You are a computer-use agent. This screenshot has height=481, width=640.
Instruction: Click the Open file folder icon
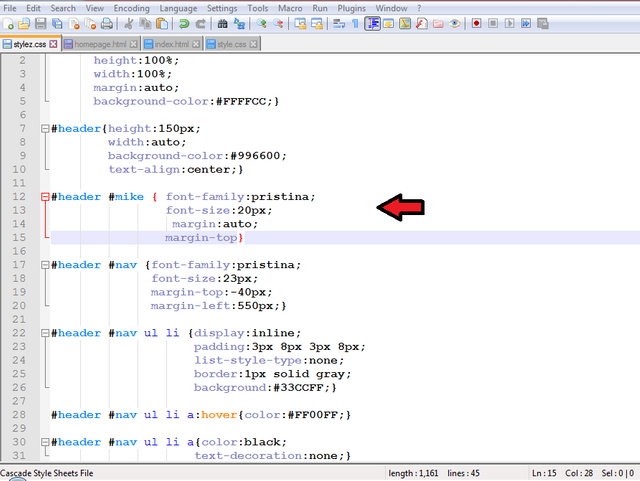(x=23, y=23)
